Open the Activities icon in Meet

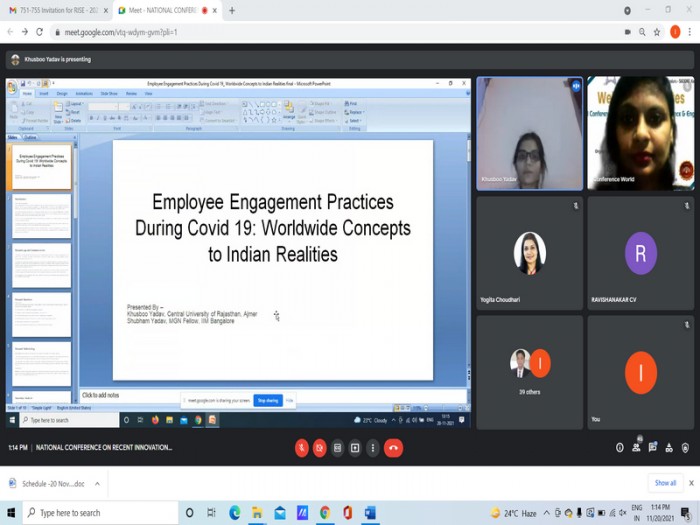click(669, 448)
